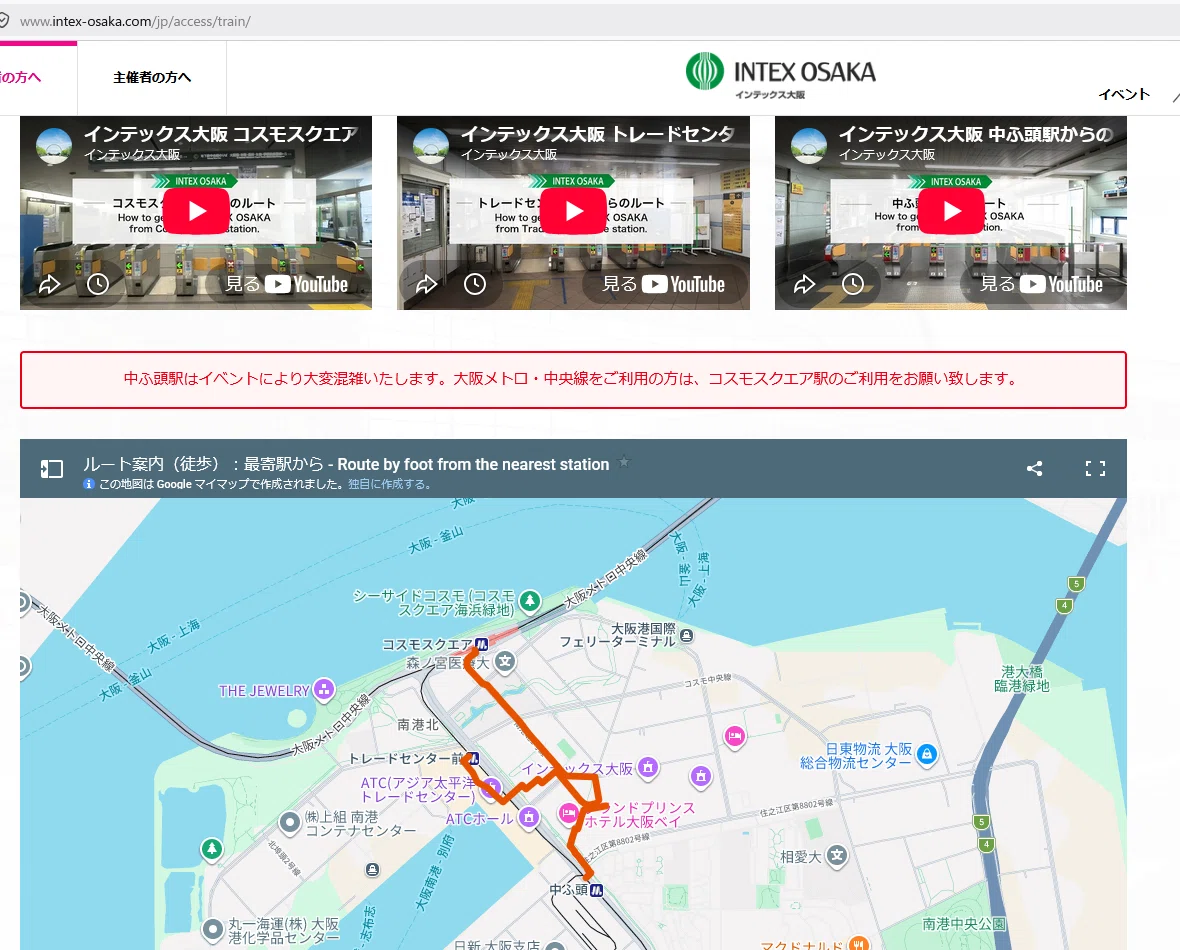This screenshot has height=950, width=1180.
Task: Click channel avatar on コスモスクエア video
Action: tap(54, 145)
